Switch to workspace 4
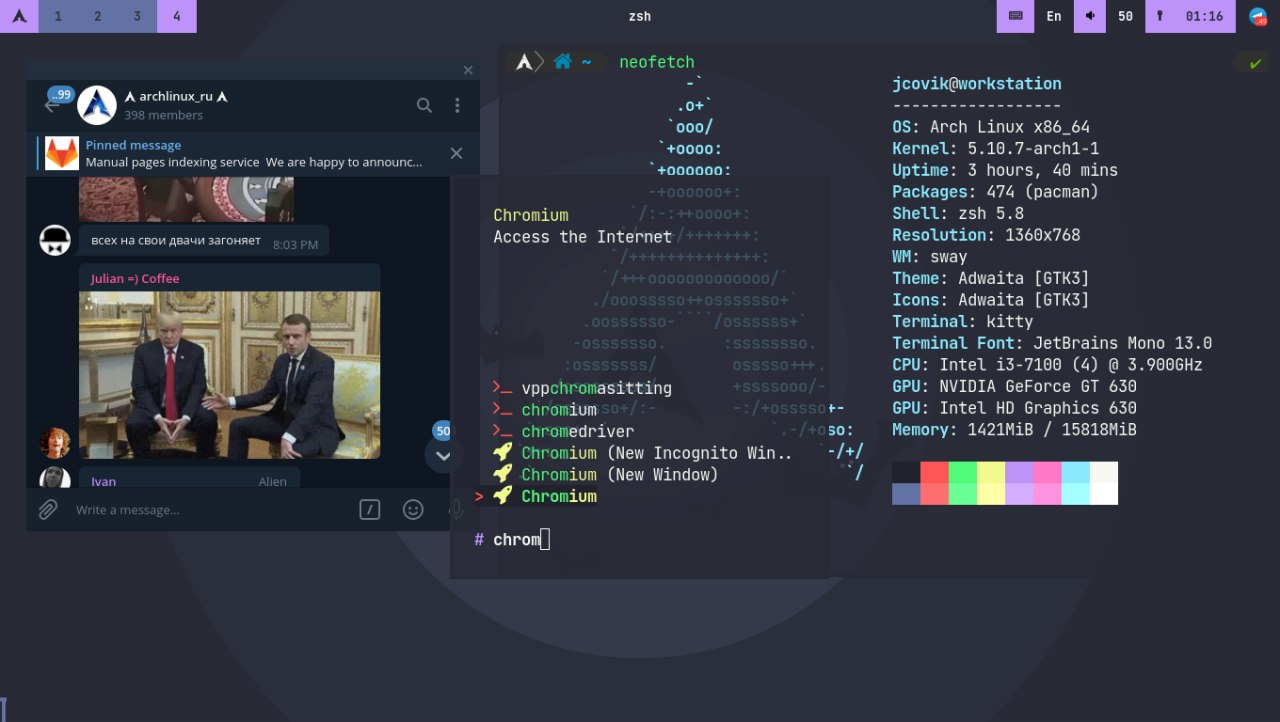Image resolution: width=1280 pixels, height=722 pixels. coord(177,16)
